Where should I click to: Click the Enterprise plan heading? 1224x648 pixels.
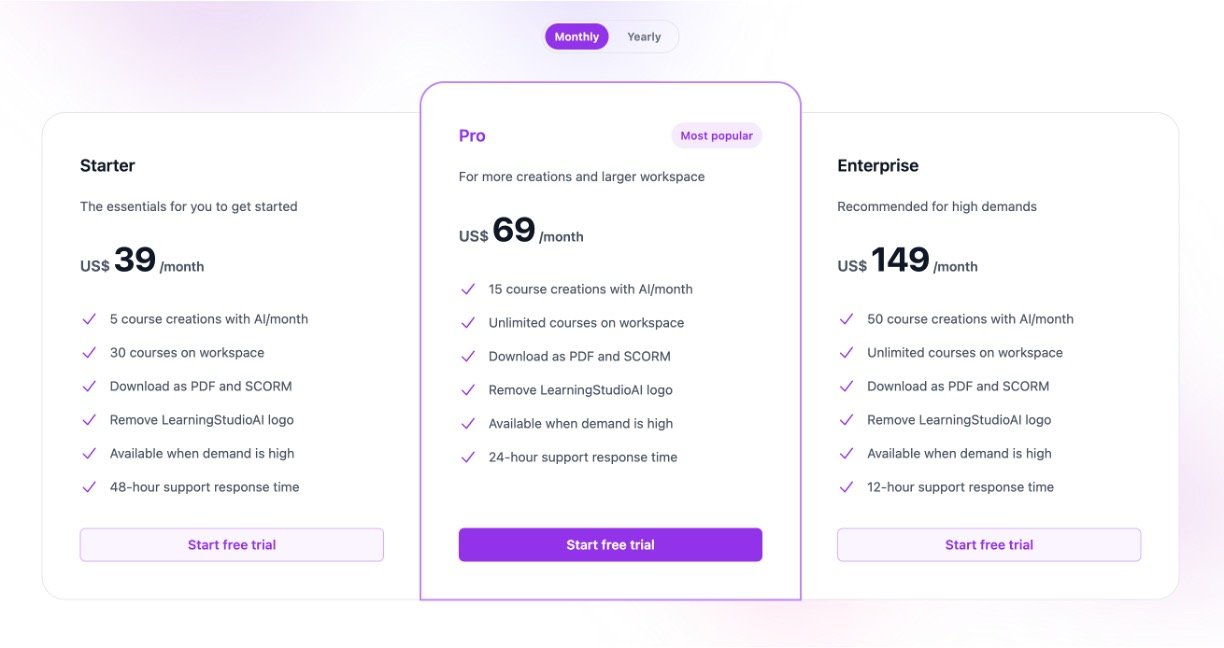[877, 166]
